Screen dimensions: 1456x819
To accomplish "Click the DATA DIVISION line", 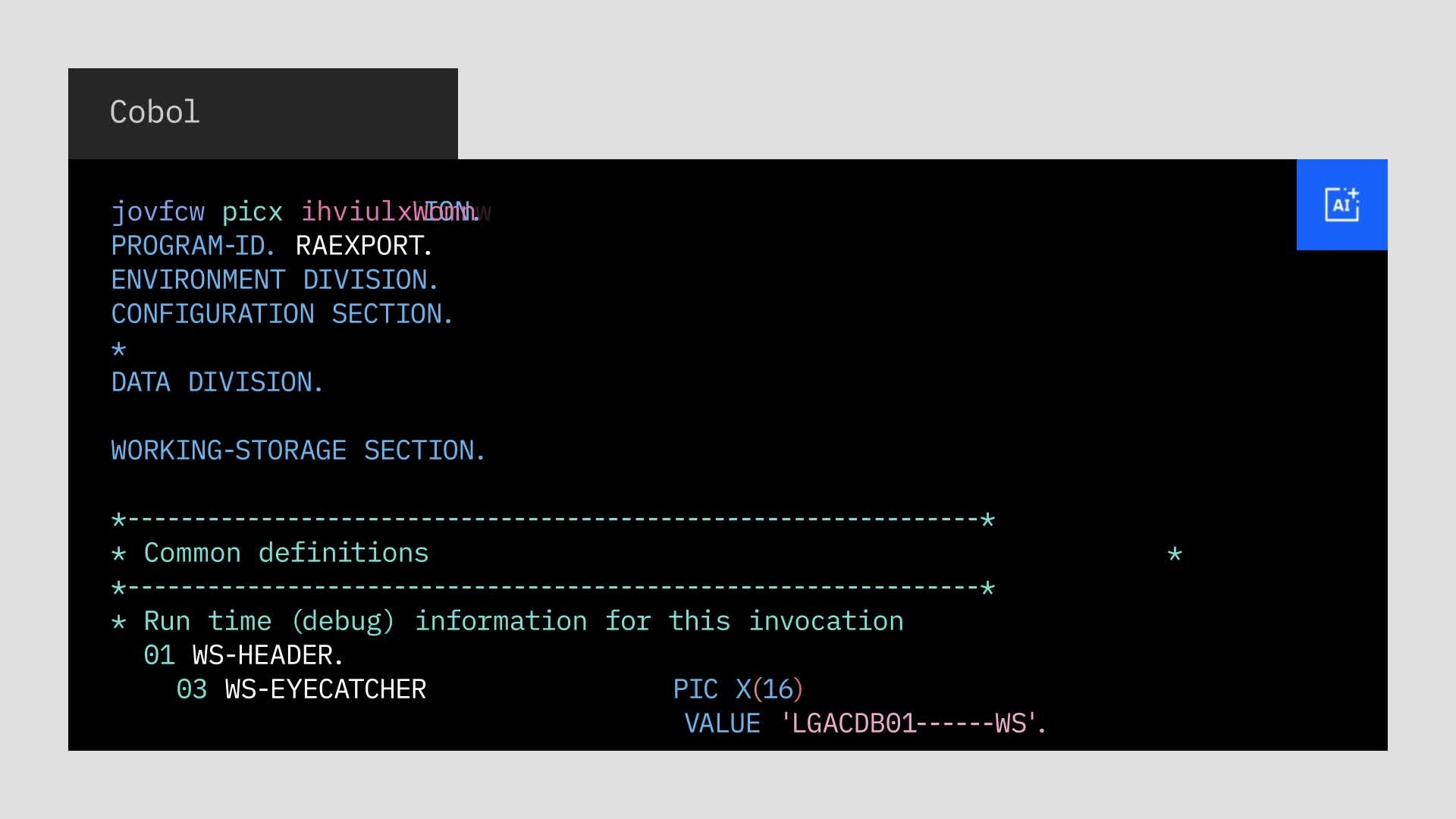I will (217, 382).
